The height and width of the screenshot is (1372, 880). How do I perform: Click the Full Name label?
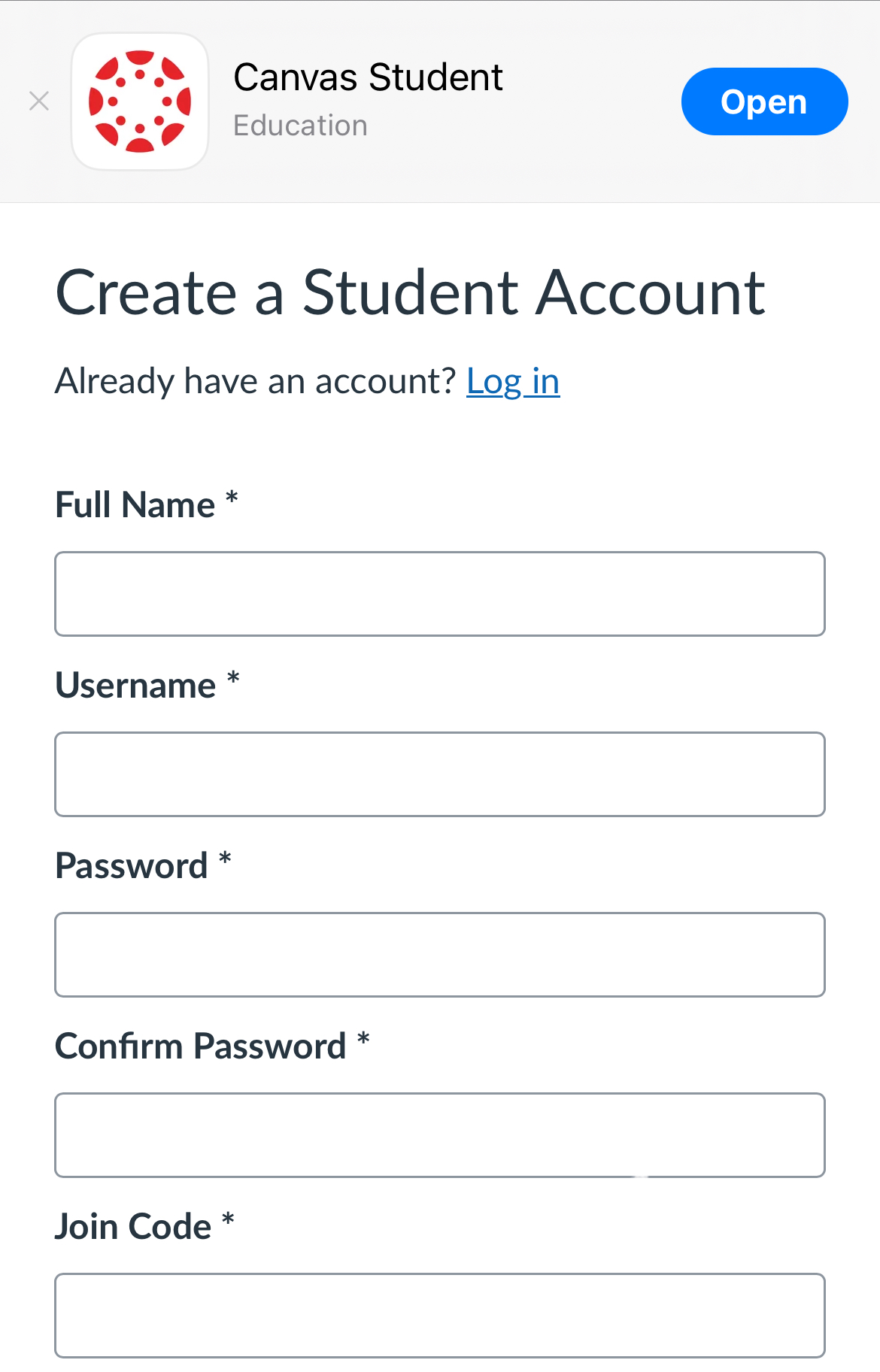(x=135, y=504)
